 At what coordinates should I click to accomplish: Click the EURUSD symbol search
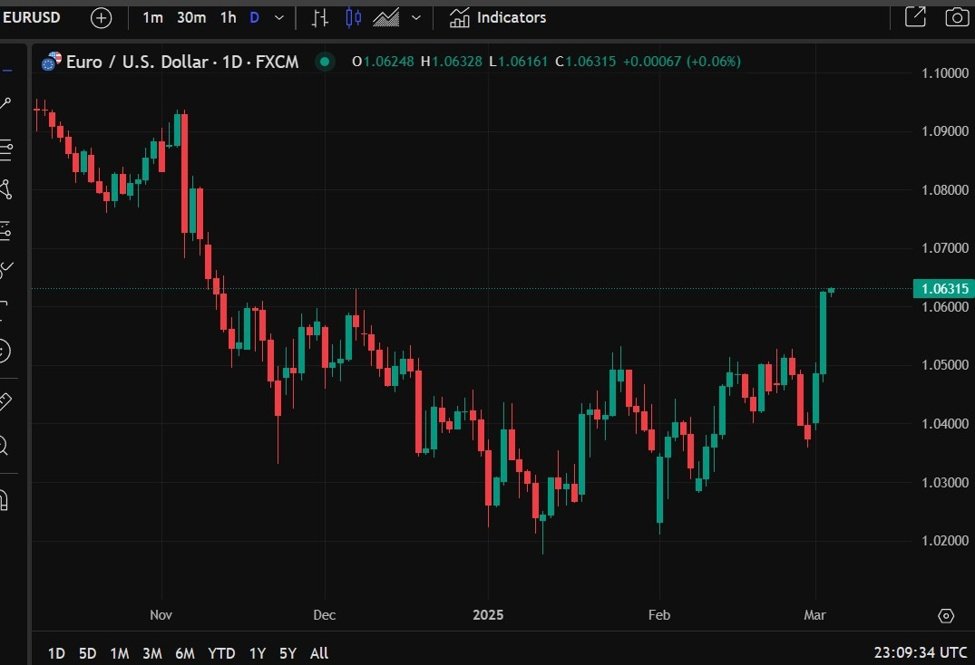click(x=34, y=18)
